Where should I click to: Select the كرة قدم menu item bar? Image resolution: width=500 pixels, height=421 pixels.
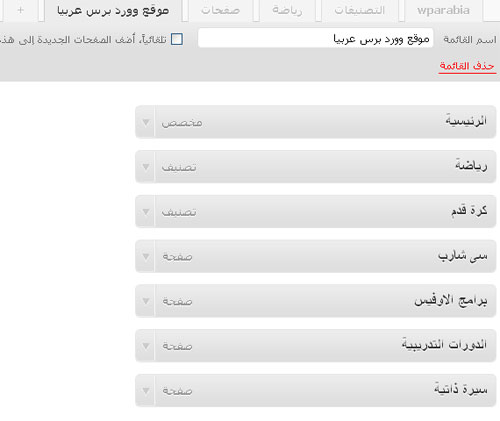click(x=316, y=211)
